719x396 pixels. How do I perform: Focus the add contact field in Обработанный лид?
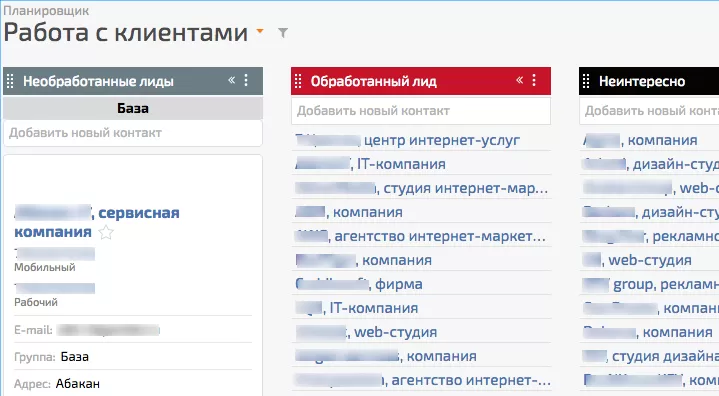click(x=421, y=111)
